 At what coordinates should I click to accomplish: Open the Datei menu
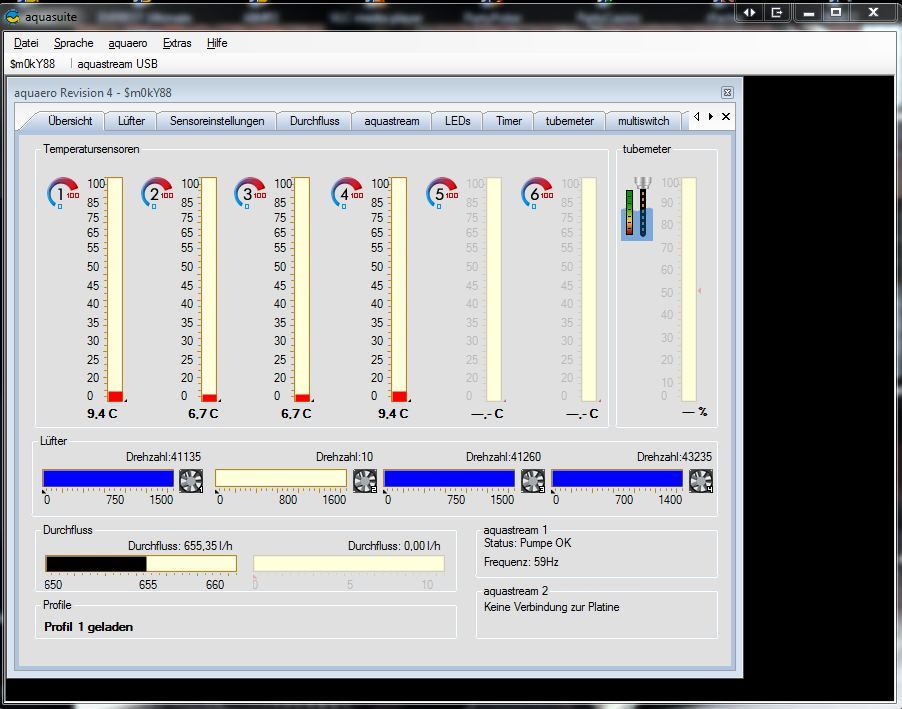(26, 43)
